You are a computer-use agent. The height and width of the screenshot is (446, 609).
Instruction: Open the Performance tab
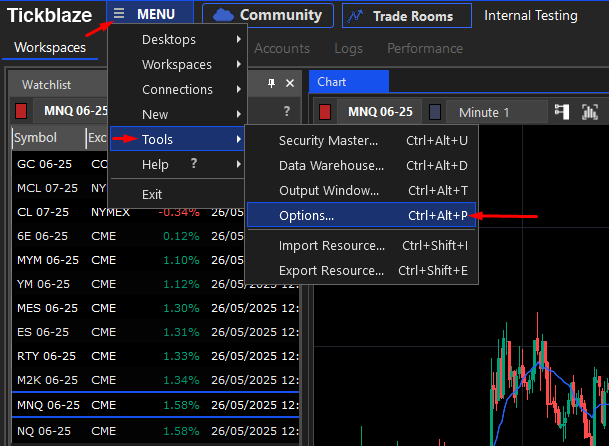pyautogui.click(x=425, y=49)
